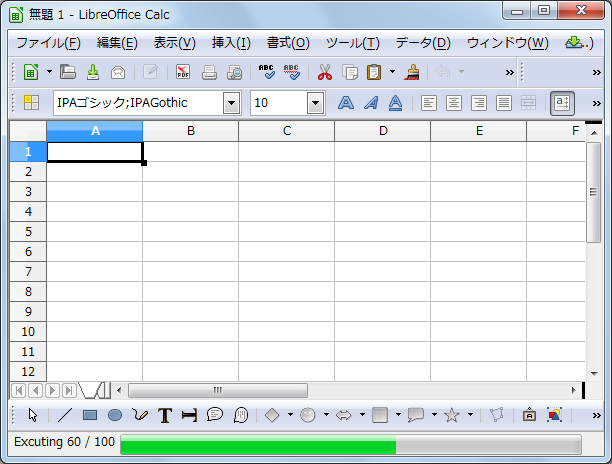The height and width of the screenshot is (464, 612).
Task: Select the Line drawing tool
Action: (65, 415)
